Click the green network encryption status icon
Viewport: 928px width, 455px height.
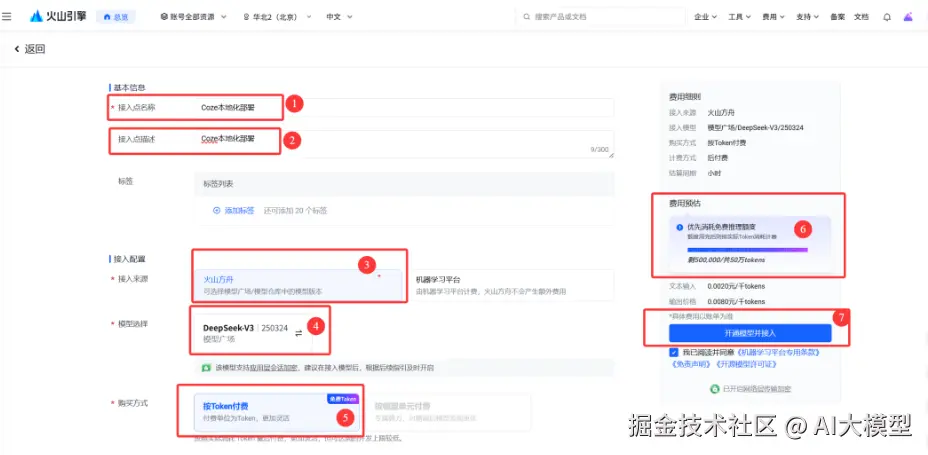click(x=715, y=389)
